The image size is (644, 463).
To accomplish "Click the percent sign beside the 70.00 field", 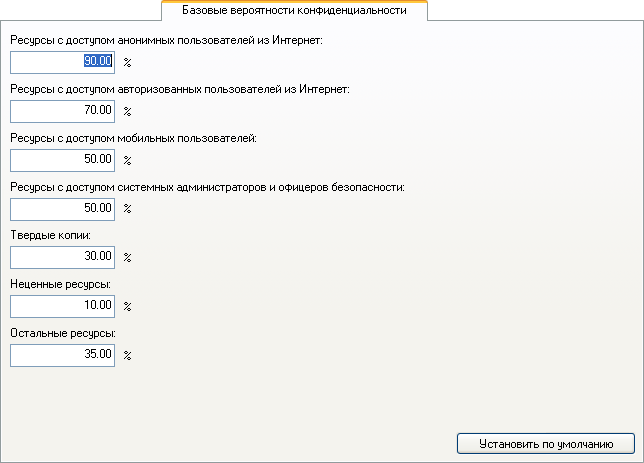I will point(127,111).
